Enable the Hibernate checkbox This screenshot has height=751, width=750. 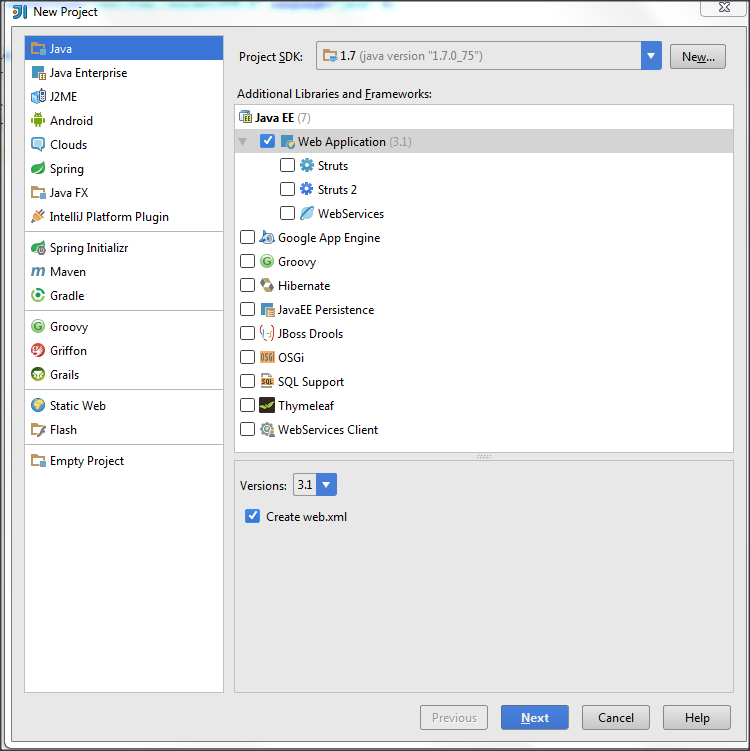pyautogui.click(x=247, y=285)
